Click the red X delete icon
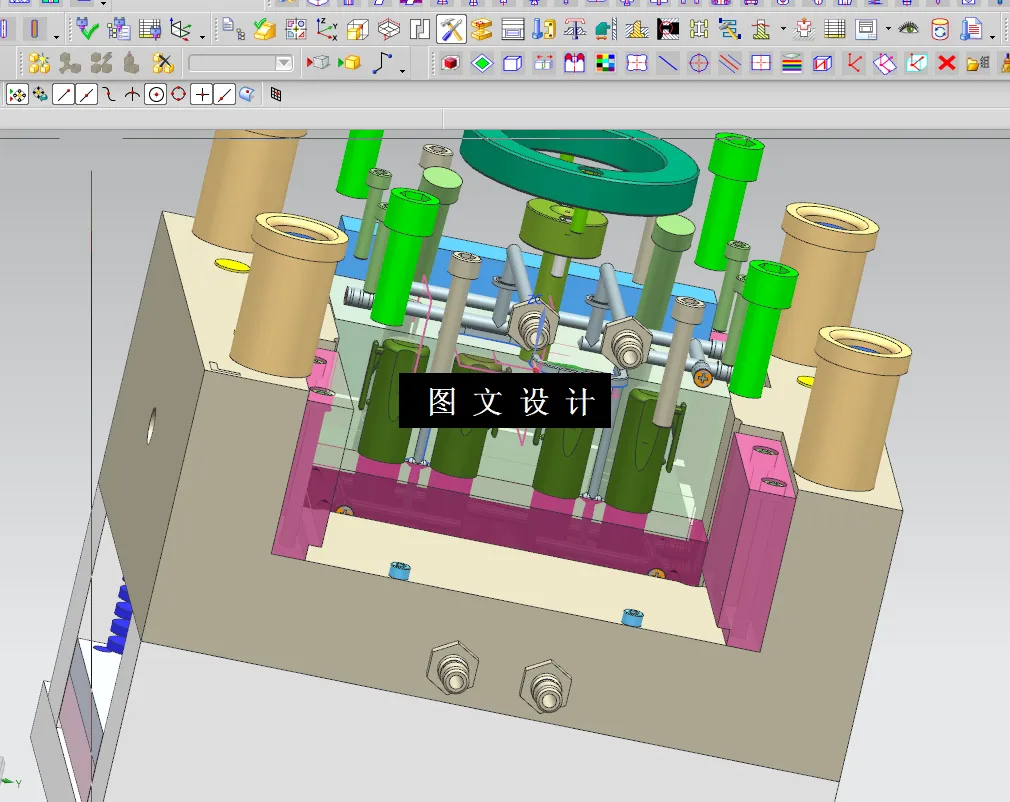Screen dimensions: 1010x802 click(x=945, y=63)
